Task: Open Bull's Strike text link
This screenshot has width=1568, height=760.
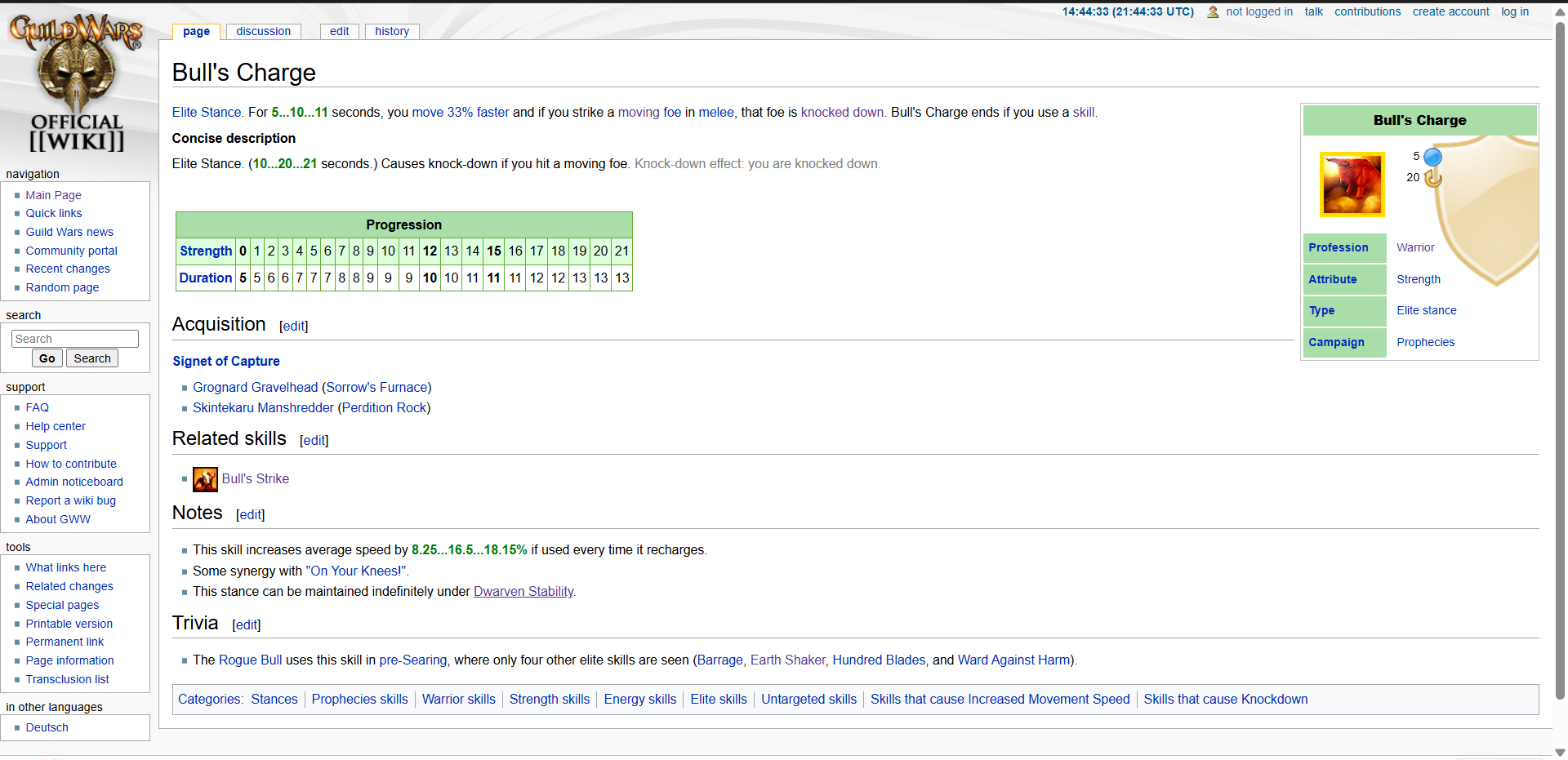Action: coord(256,478)
